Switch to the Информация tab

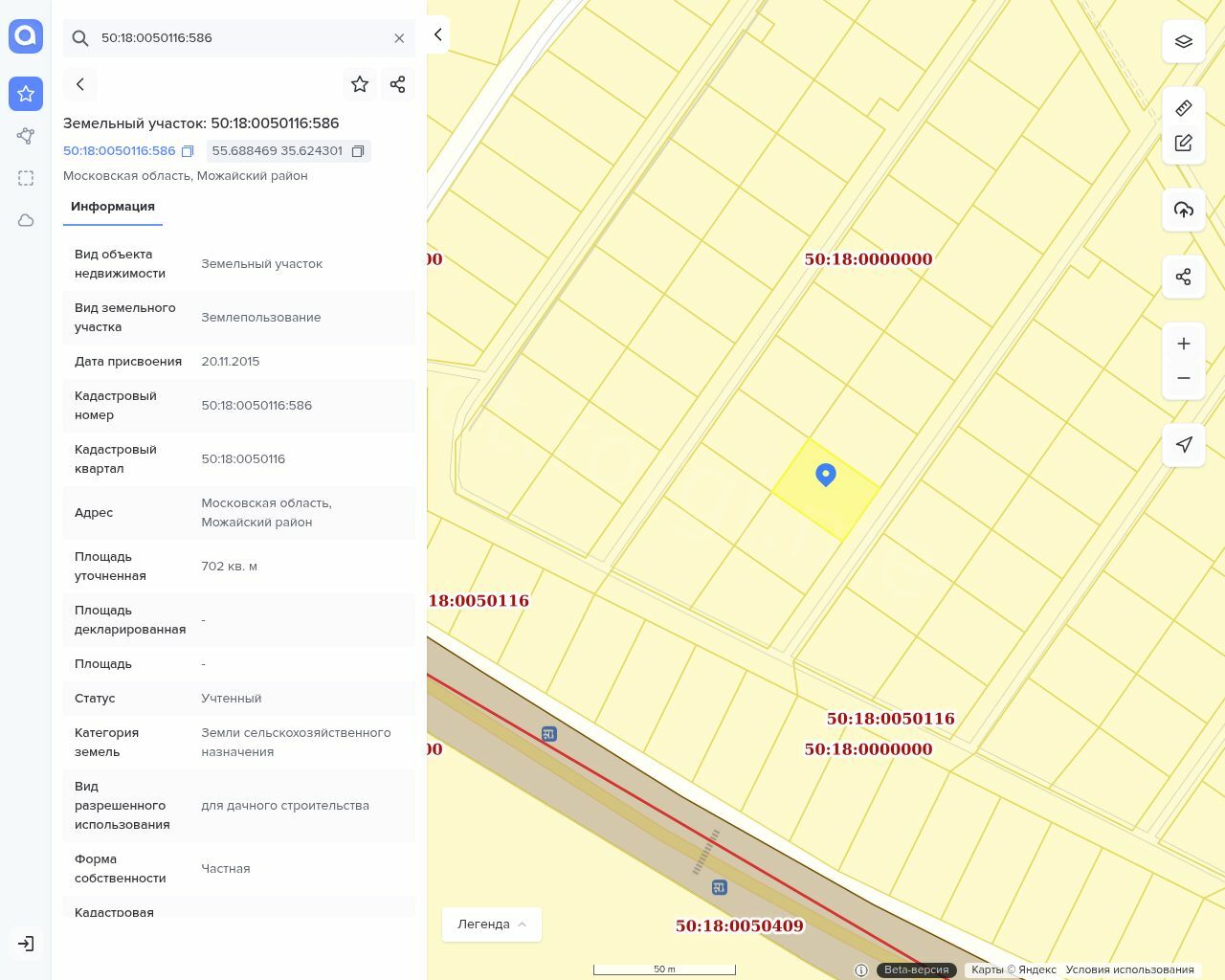[x=113, y=207]
